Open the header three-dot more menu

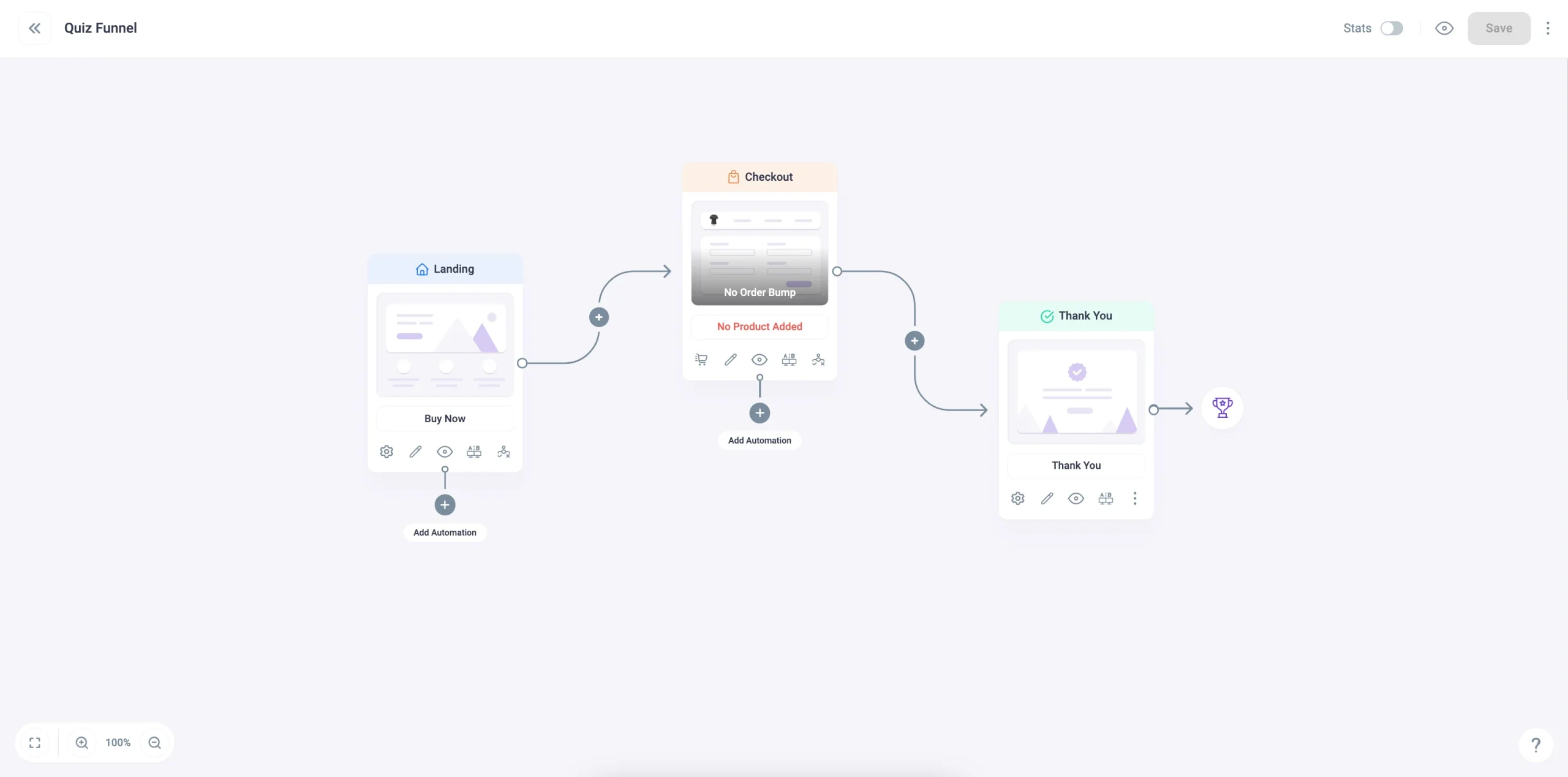(x=1548, y=28)
